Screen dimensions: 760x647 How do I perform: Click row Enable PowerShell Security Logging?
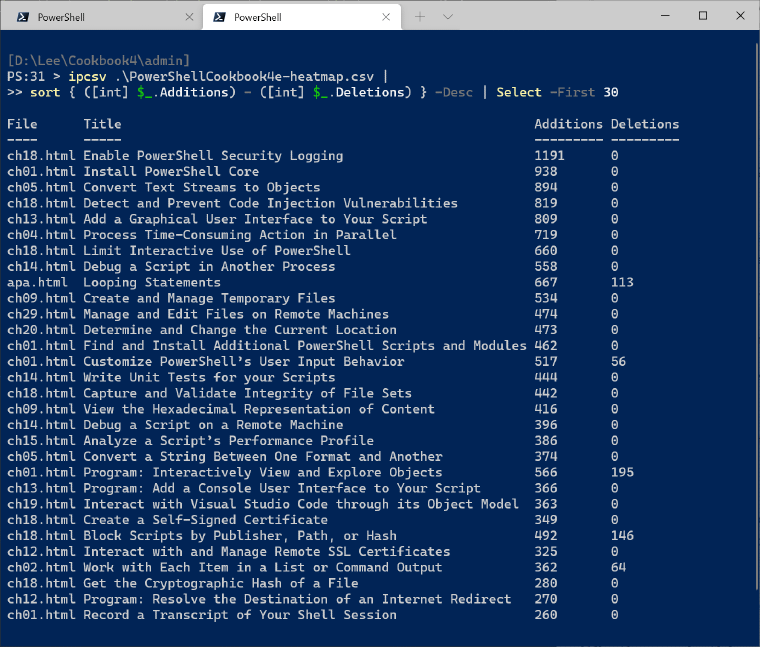click(x=343, y=156)
